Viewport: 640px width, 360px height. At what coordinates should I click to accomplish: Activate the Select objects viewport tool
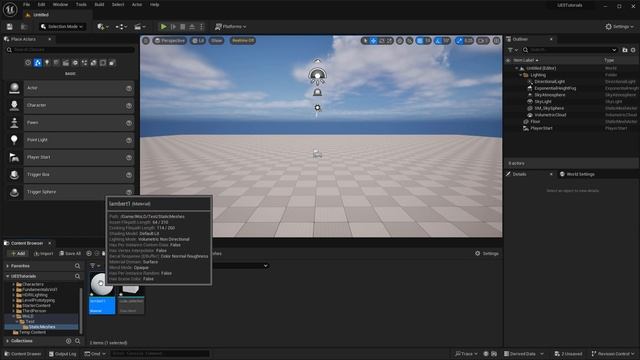coord(365,40)
